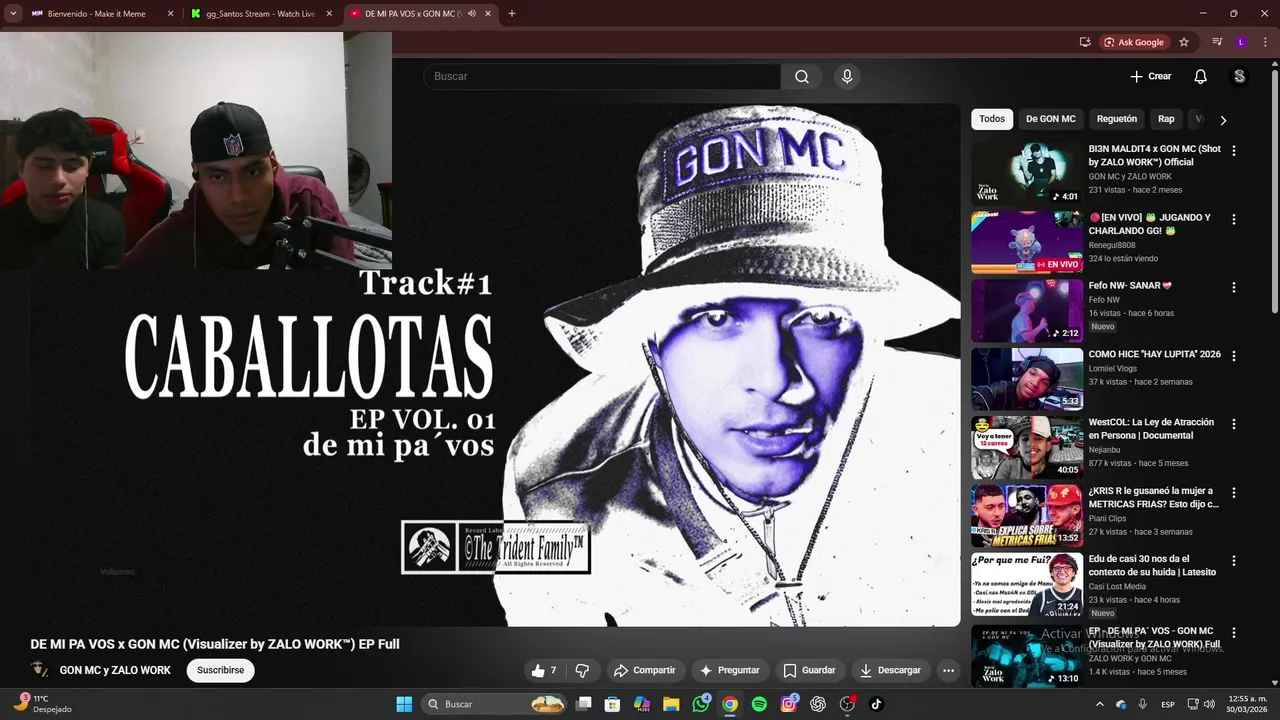
Task: Open the Windows Start menu
Action: (x=404, y=704)
